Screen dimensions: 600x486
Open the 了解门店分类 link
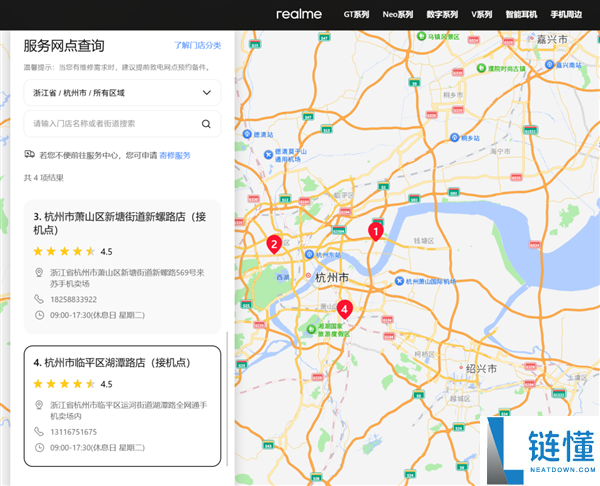197,45
